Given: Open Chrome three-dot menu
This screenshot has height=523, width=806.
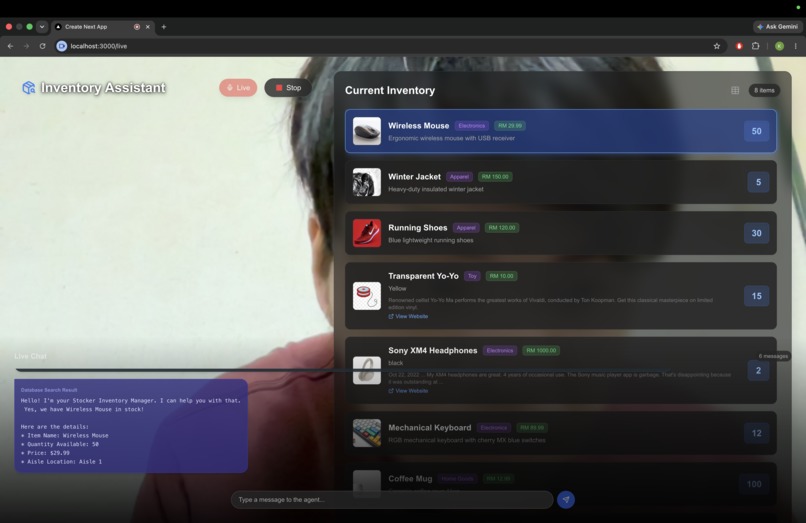Looking at the screenshot, I should 796,46.
